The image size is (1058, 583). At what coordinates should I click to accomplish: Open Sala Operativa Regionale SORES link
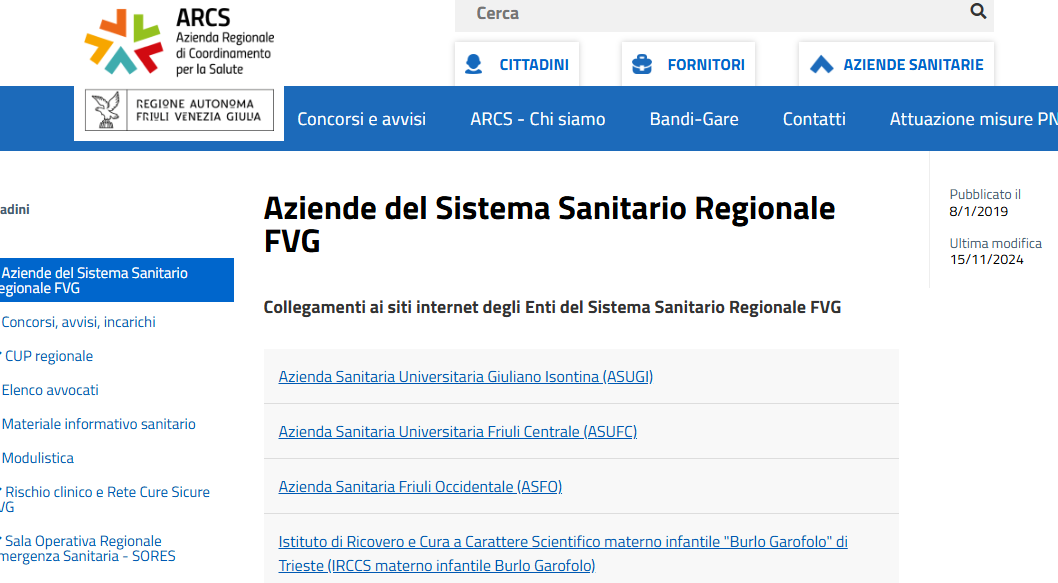[88, 549]
